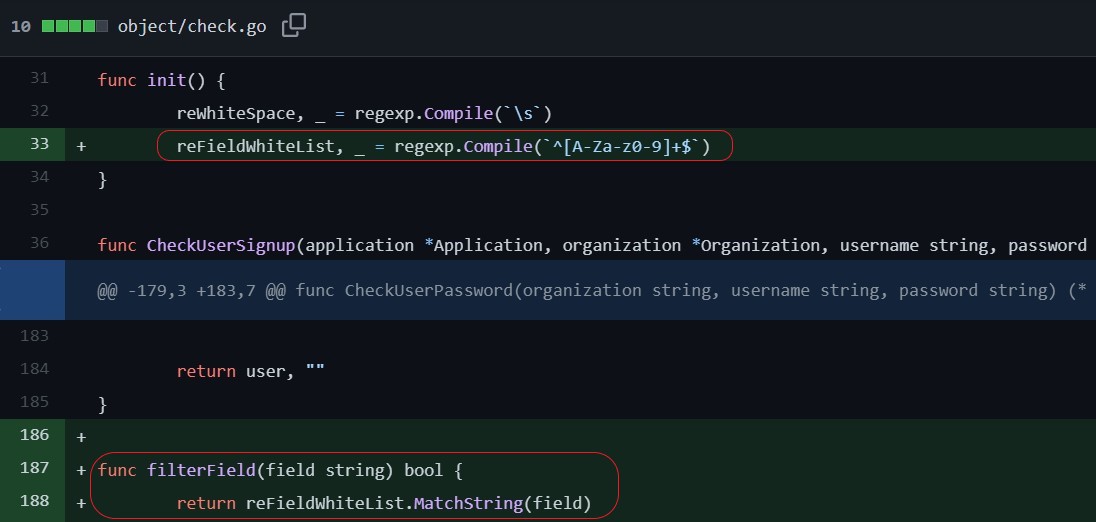Click the green diffstat blocks
The height and width of the screenshot is (522, 1096).
click(75, 27)
